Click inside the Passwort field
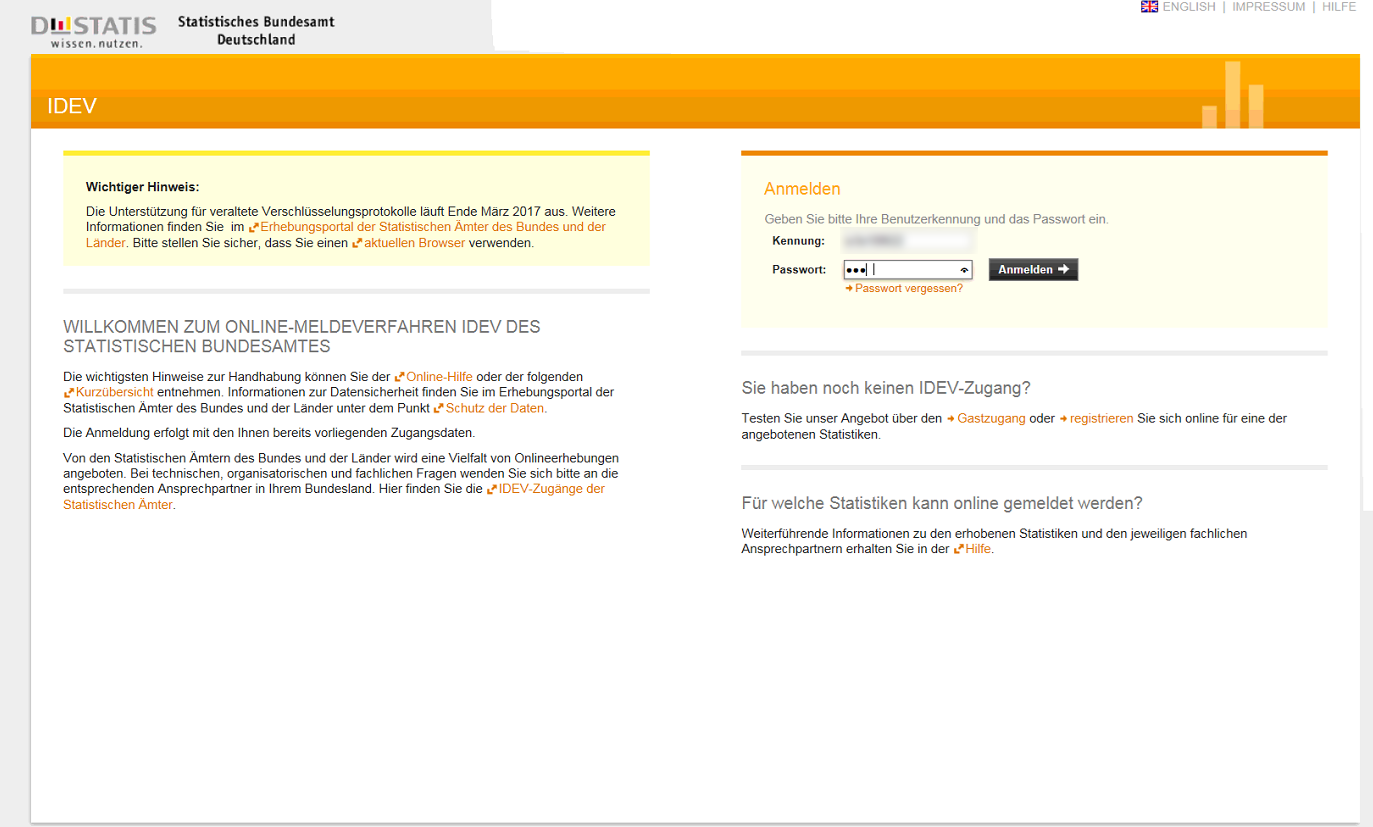1373x827 pixels. (907, 270)
